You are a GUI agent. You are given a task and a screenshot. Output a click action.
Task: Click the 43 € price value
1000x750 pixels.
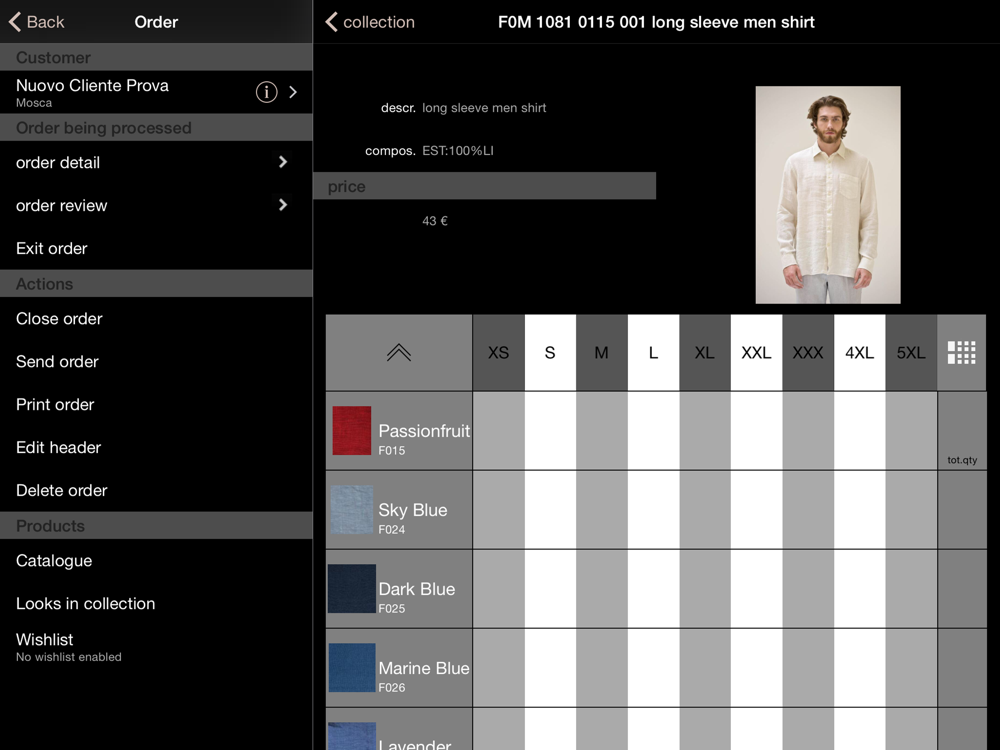[435, 221]
